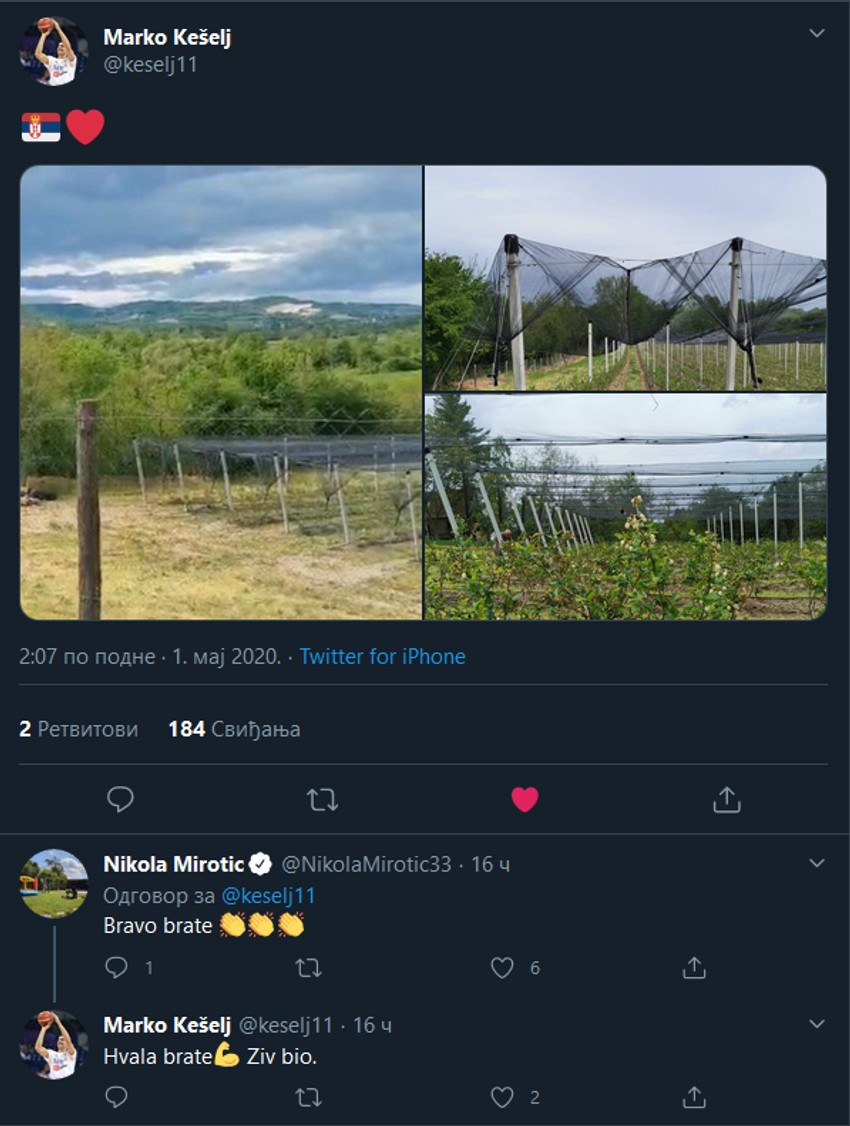Open more options for main tweet
The image size is (850, 1126).
coord(817,33)
